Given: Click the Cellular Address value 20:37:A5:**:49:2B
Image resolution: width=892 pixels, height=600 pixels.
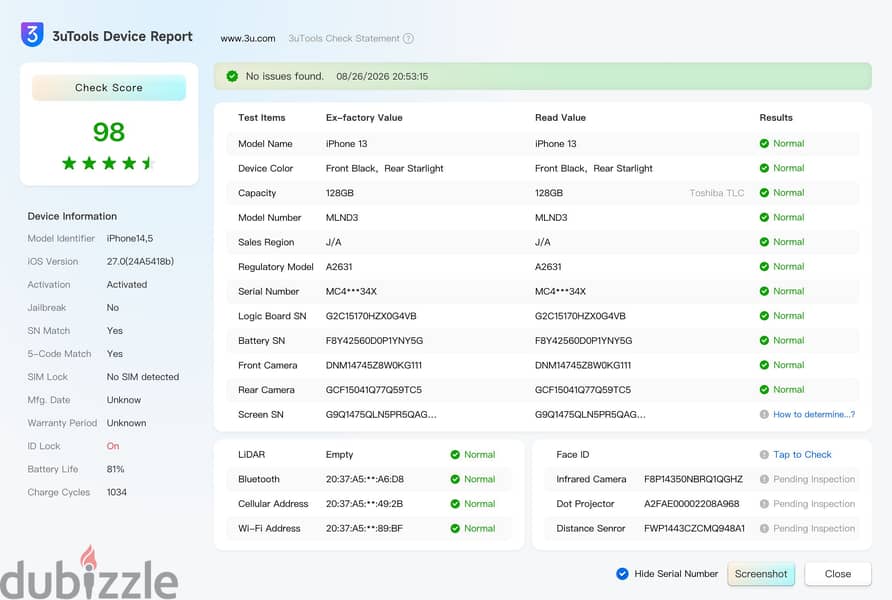Looking at the screenshot, I should (364, 503).
